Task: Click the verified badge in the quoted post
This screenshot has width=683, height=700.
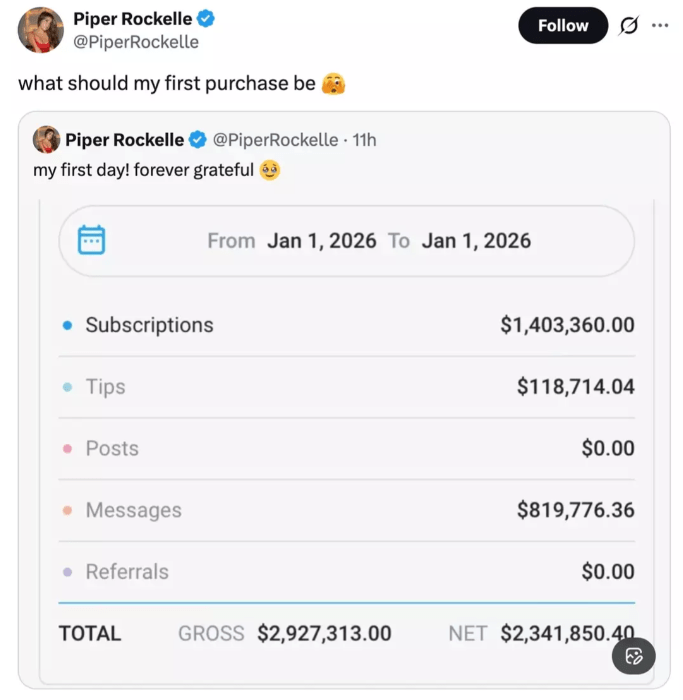Action: [x=198, y=140]
